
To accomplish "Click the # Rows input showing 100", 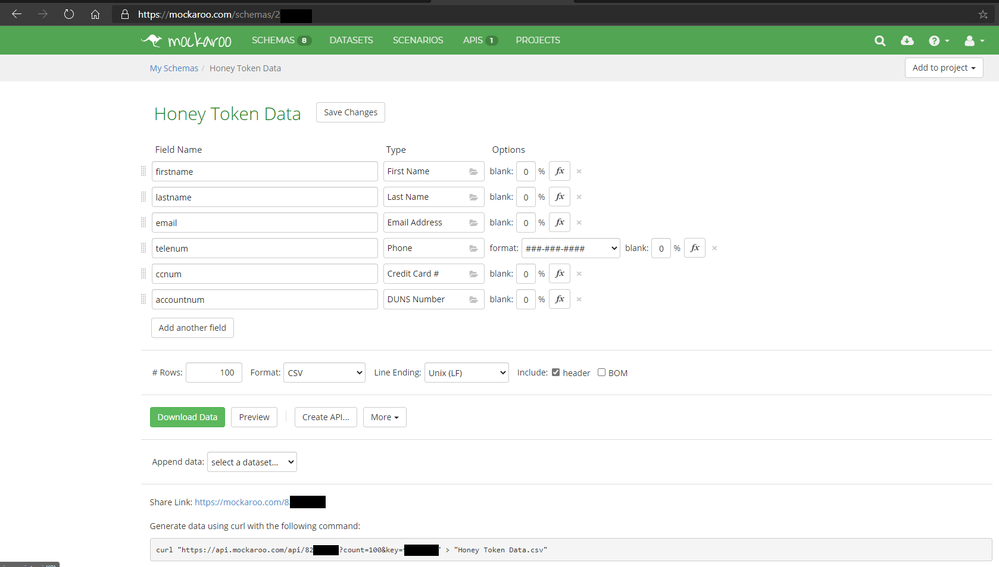I will coord(214,373).
